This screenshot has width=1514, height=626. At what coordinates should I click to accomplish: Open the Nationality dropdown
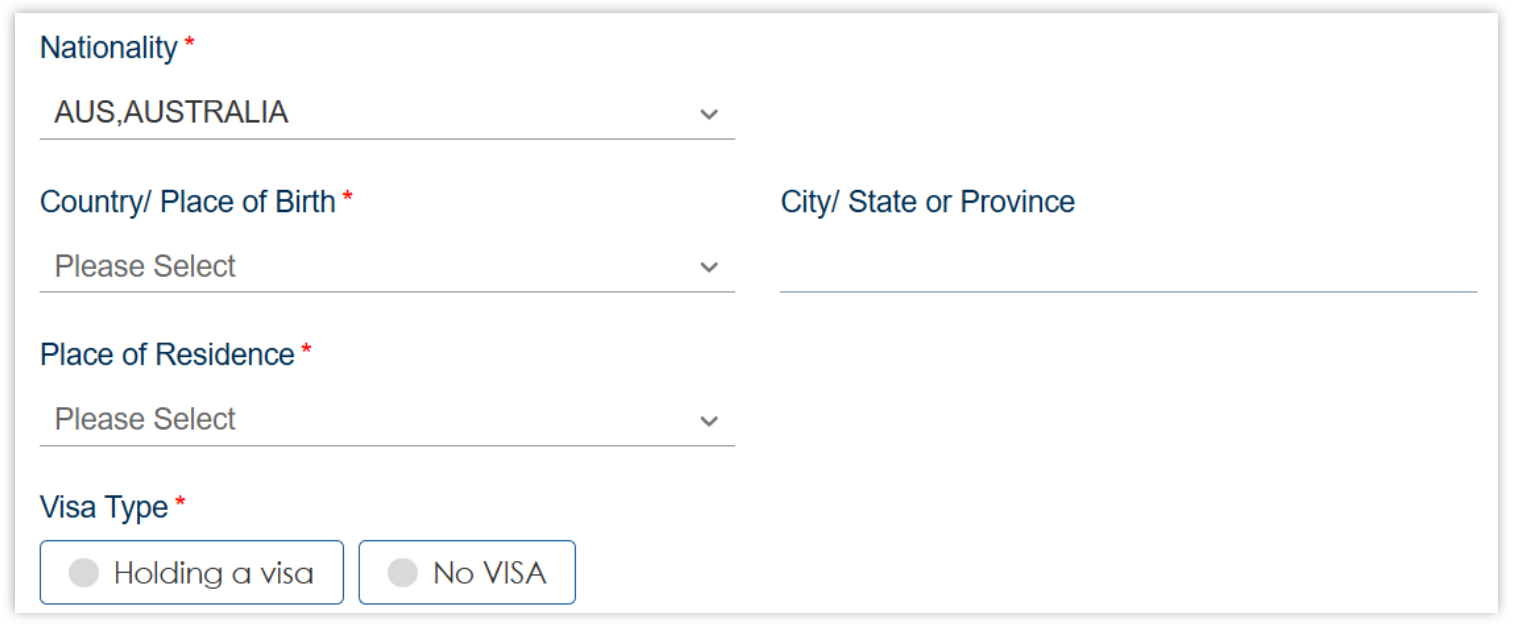(387, 113)
